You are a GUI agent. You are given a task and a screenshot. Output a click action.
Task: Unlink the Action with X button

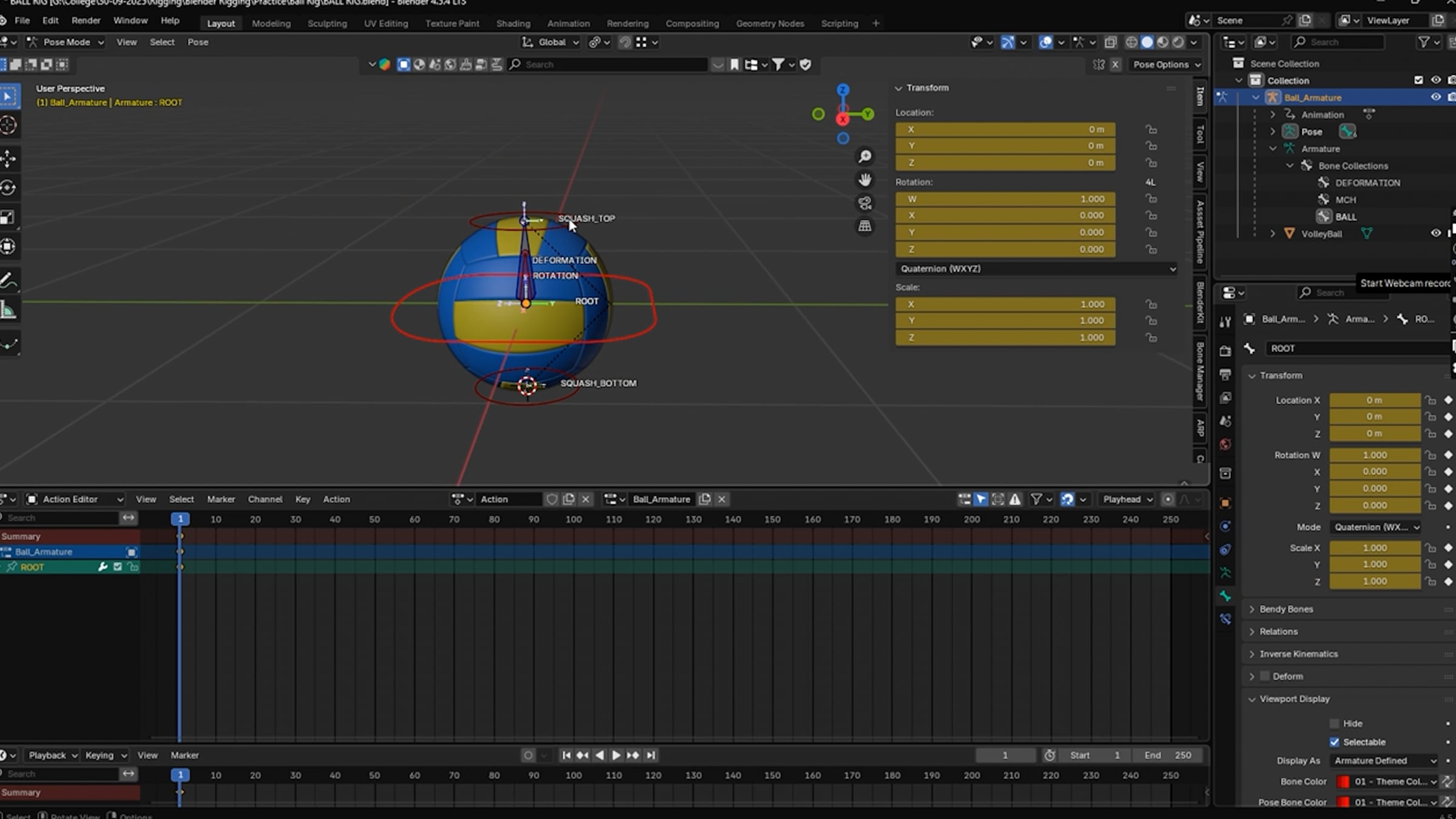(x=585, y=499)
